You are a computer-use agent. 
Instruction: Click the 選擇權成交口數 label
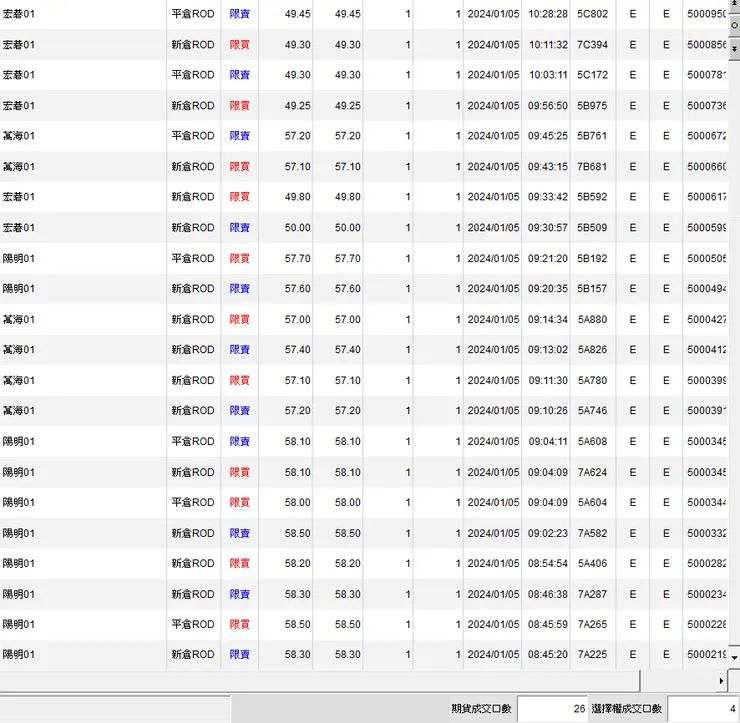click(627, 708)
